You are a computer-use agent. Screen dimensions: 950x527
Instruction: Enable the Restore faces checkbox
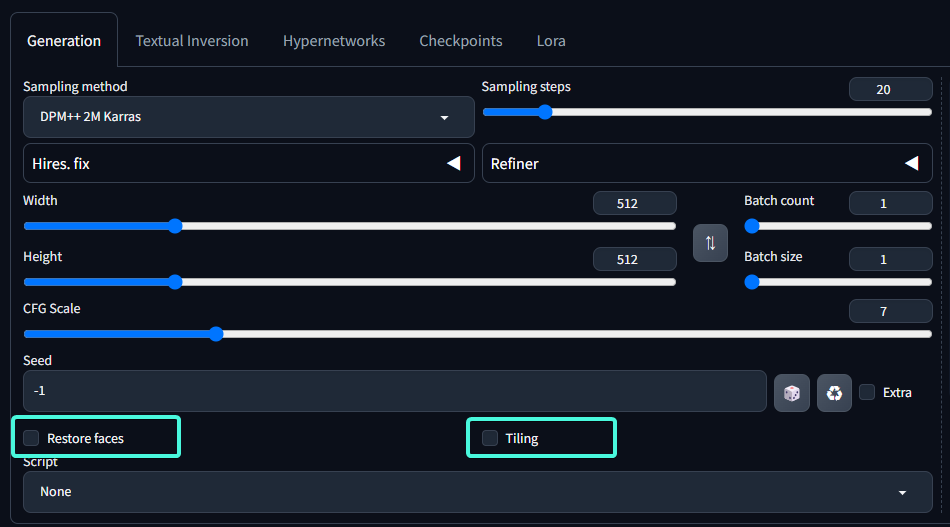[32, 438]
